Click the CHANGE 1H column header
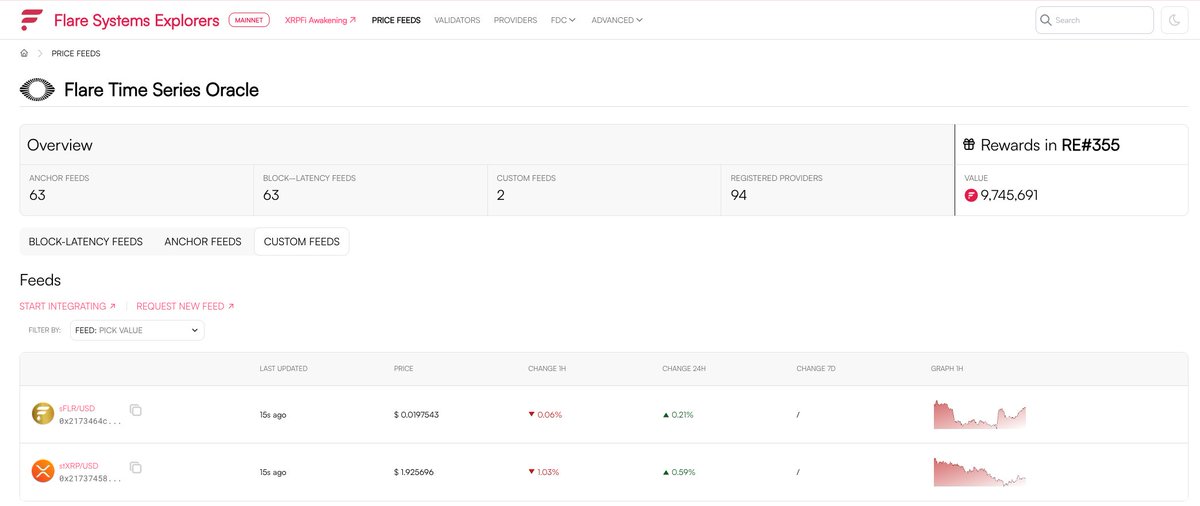This screenshot has width=1200, height=506. (x=547, y=368)
